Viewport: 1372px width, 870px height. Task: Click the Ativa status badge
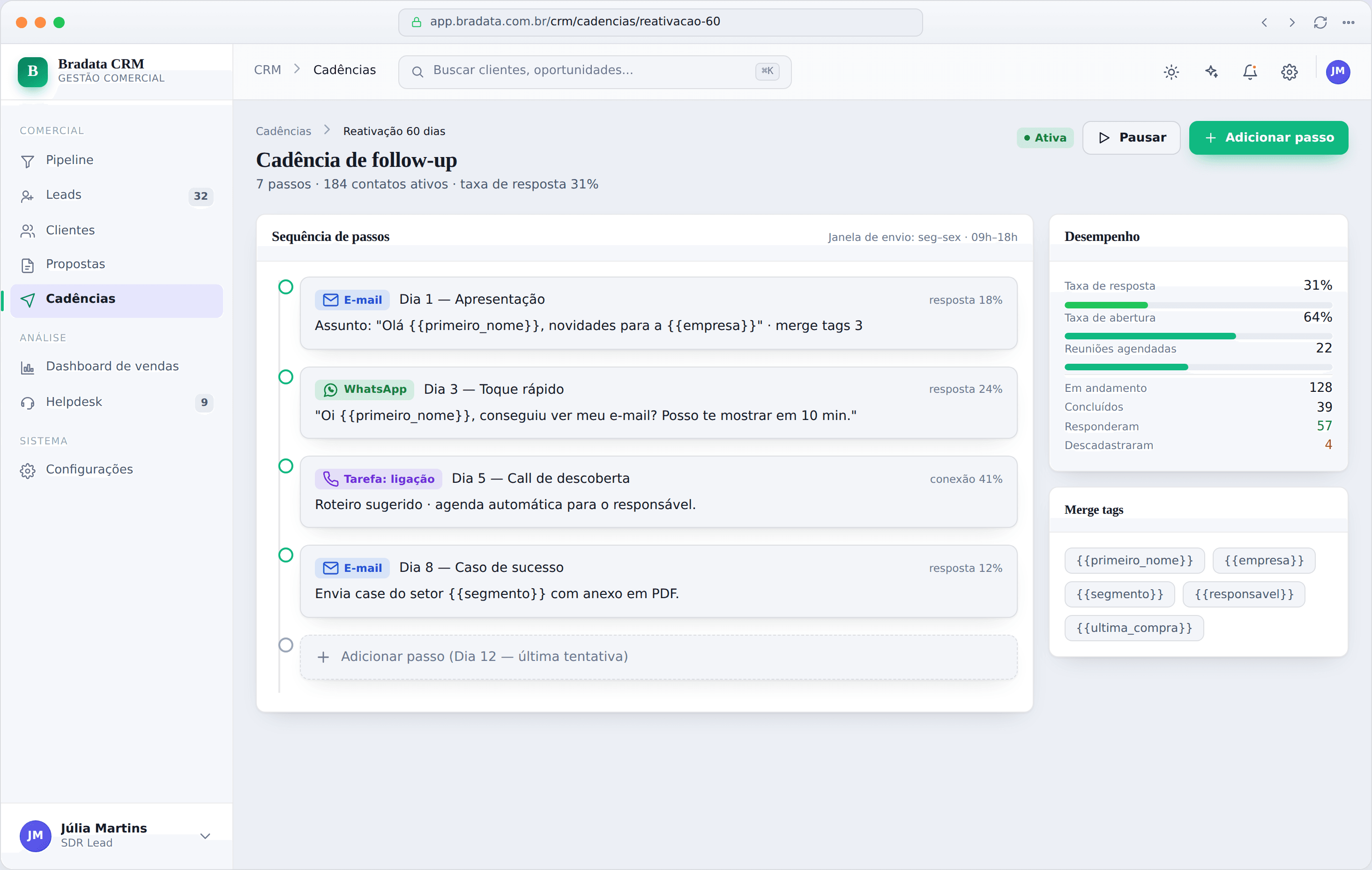coord(1045,138)
